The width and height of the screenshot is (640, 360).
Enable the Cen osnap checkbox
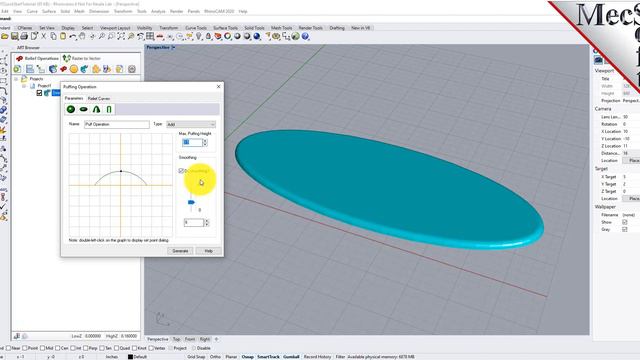[58, 348]
